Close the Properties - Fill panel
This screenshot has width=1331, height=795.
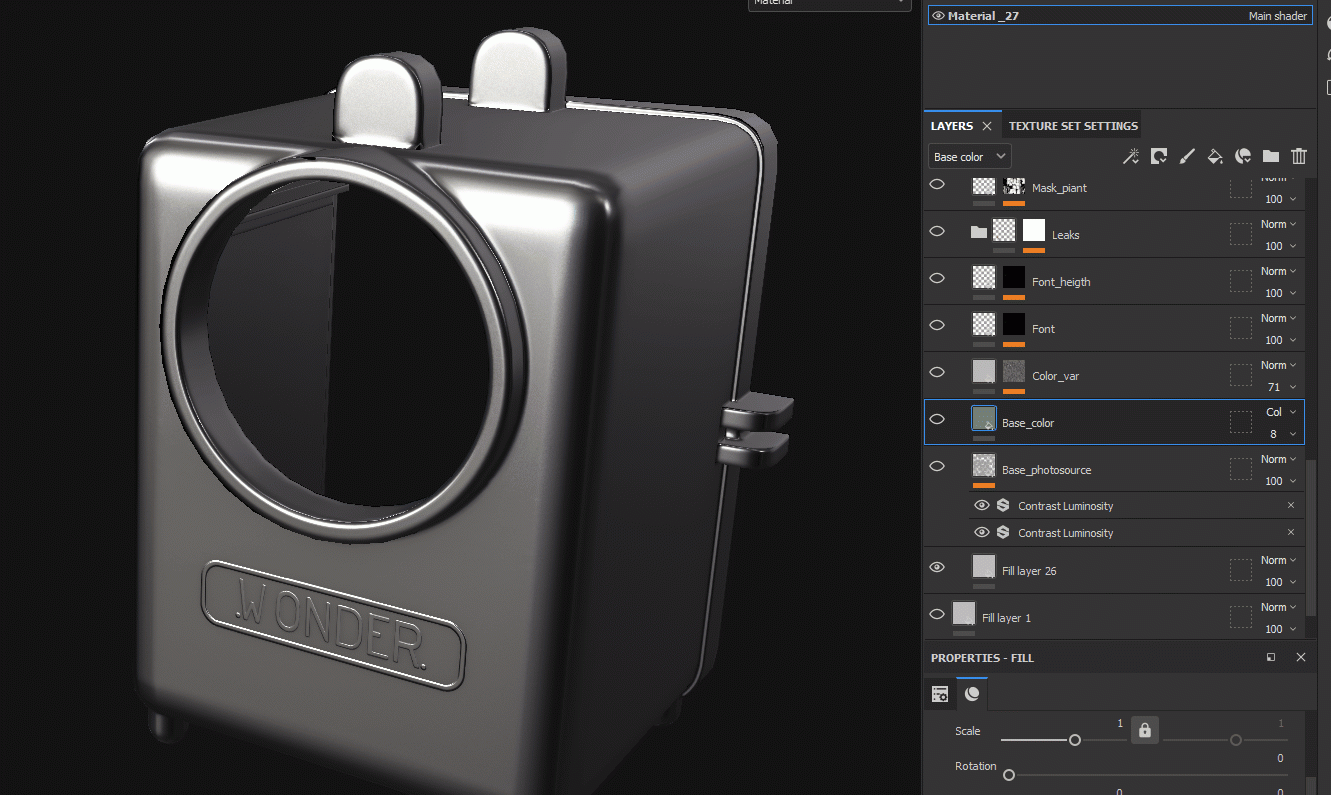1301,657
